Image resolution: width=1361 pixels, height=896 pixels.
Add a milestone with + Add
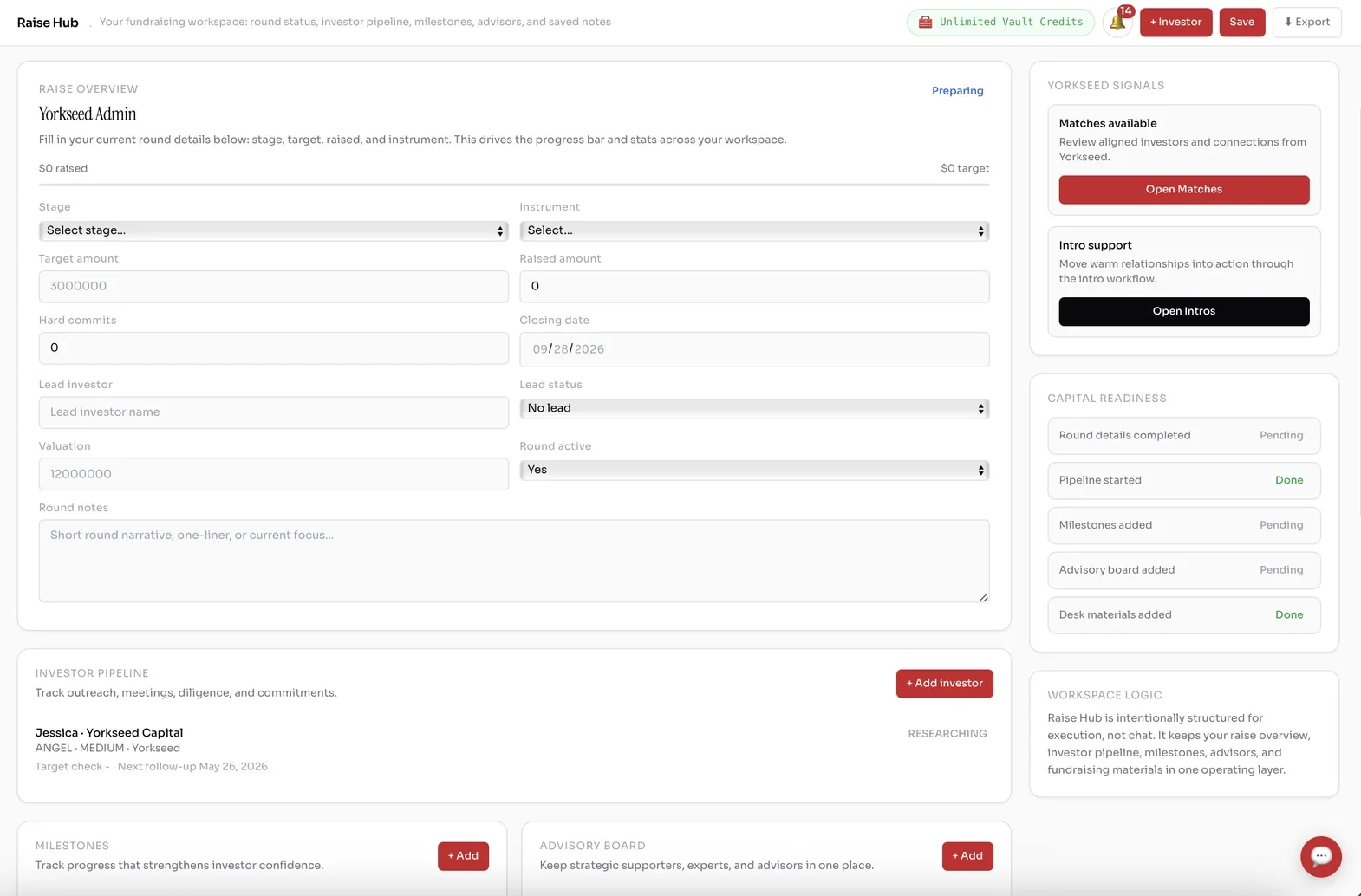point(463,856)
